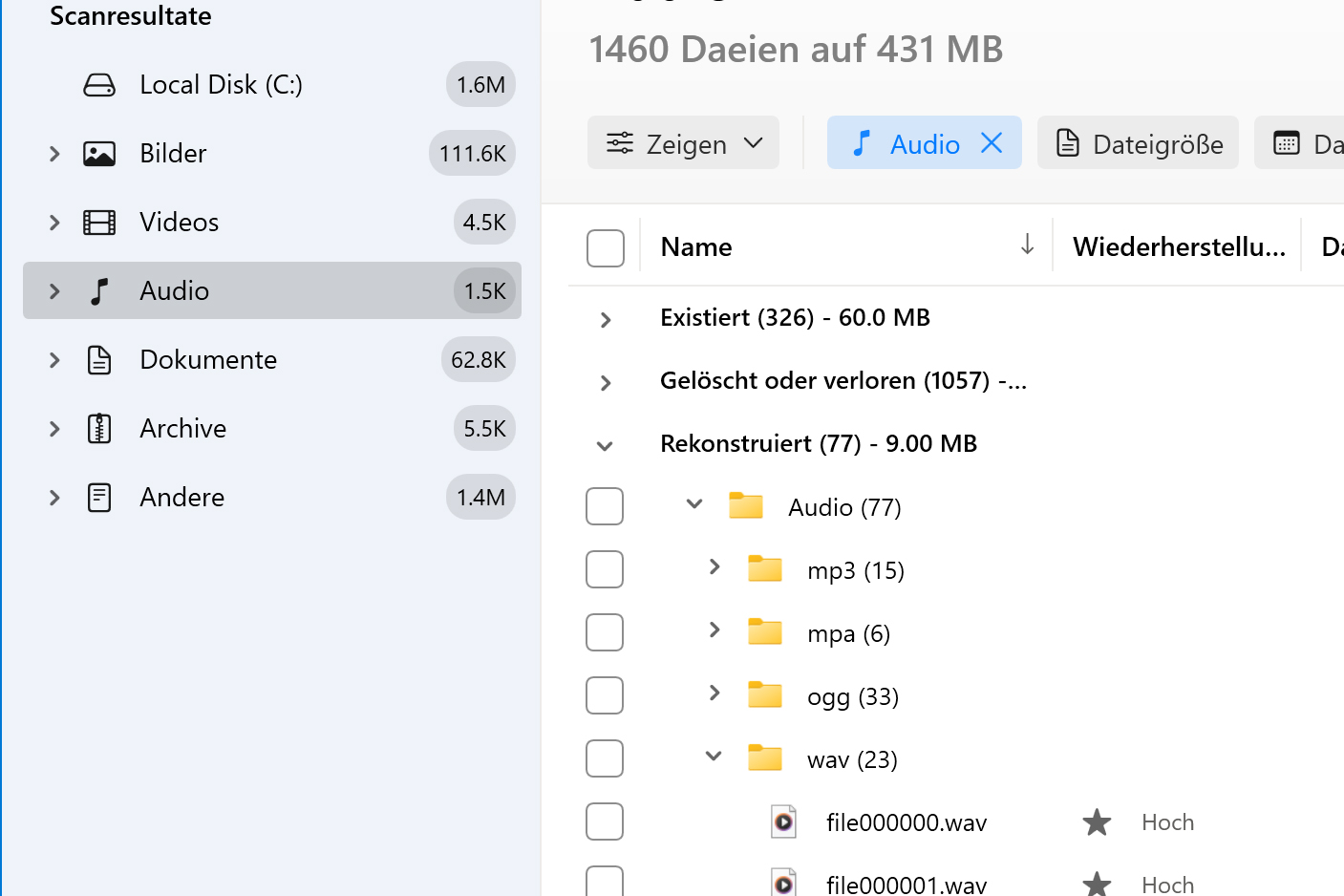1344x896 pixels.
Task: Click the Bilder picture icon
Action: pyautogui.click(x=99, y=154)
